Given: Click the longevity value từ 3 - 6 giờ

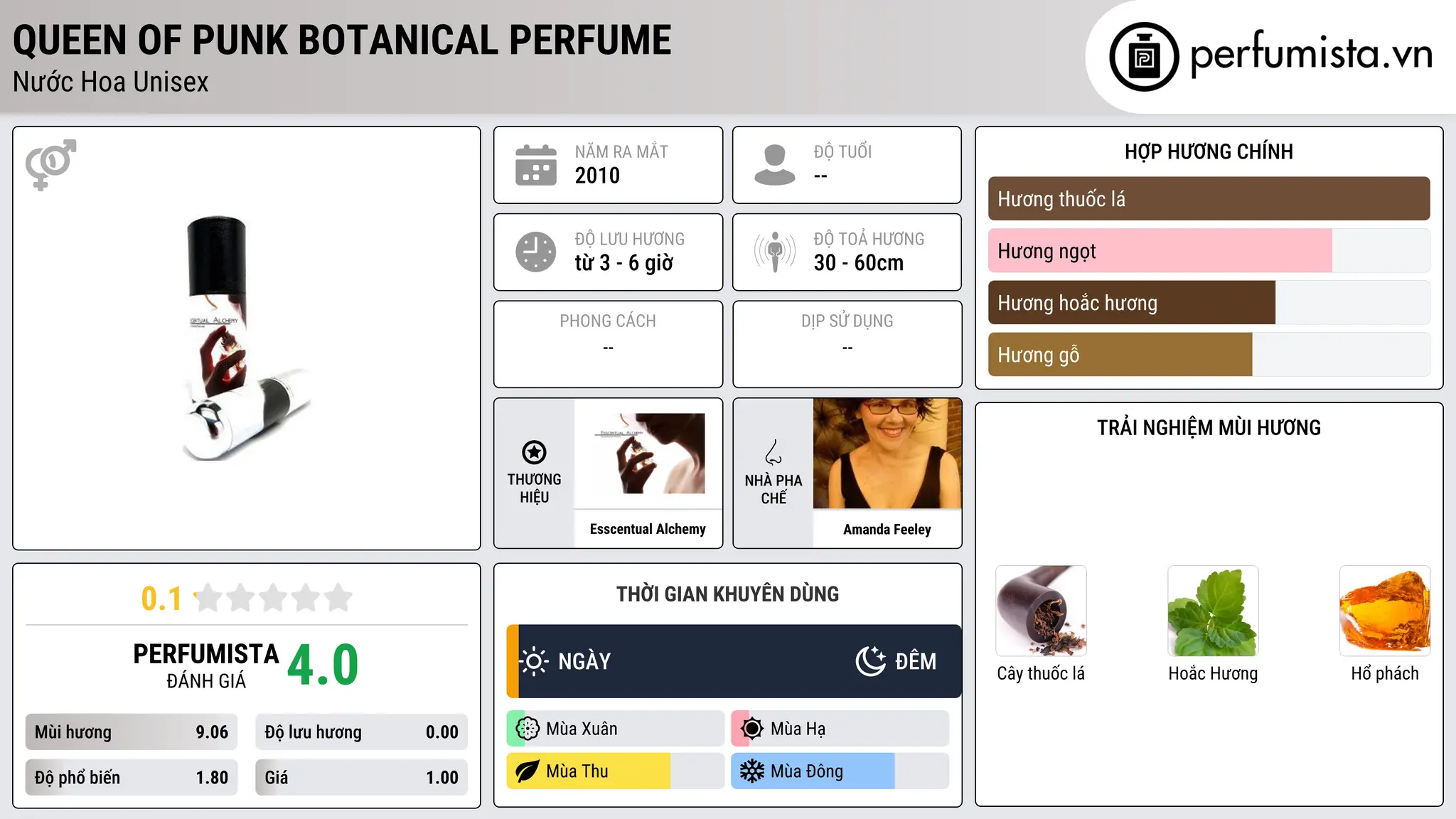Looking at the screenshot, I should click(624, 263).
